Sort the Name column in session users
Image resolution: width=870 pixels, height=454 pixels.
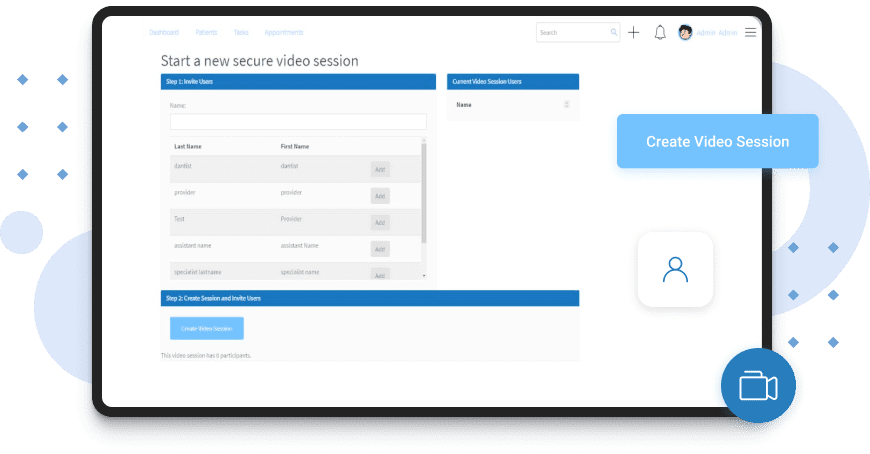567,104
